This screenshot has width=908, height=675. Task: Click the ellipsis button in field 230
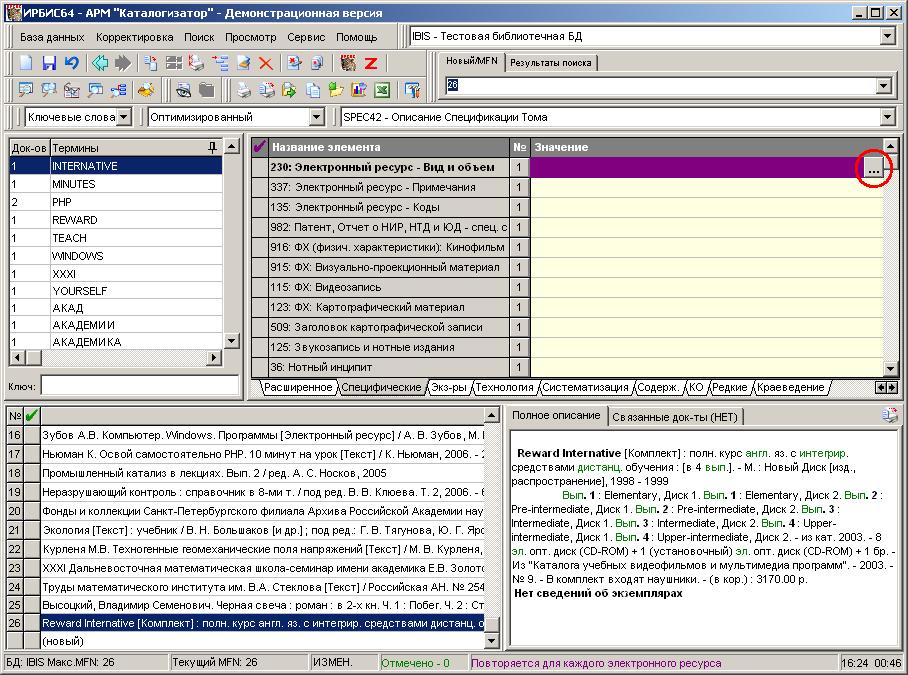coord(873,168)
